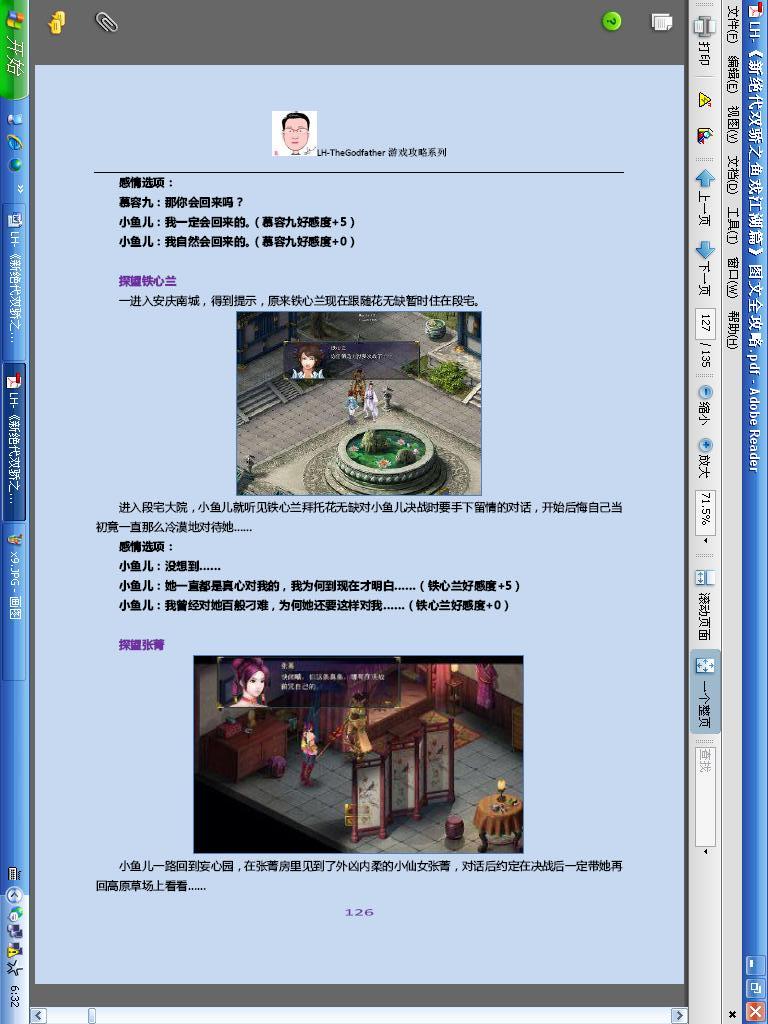Screen dimensions: 768x1024
Task: Click the Zhang Jing room game screenshot
Action: coord(358,754)
